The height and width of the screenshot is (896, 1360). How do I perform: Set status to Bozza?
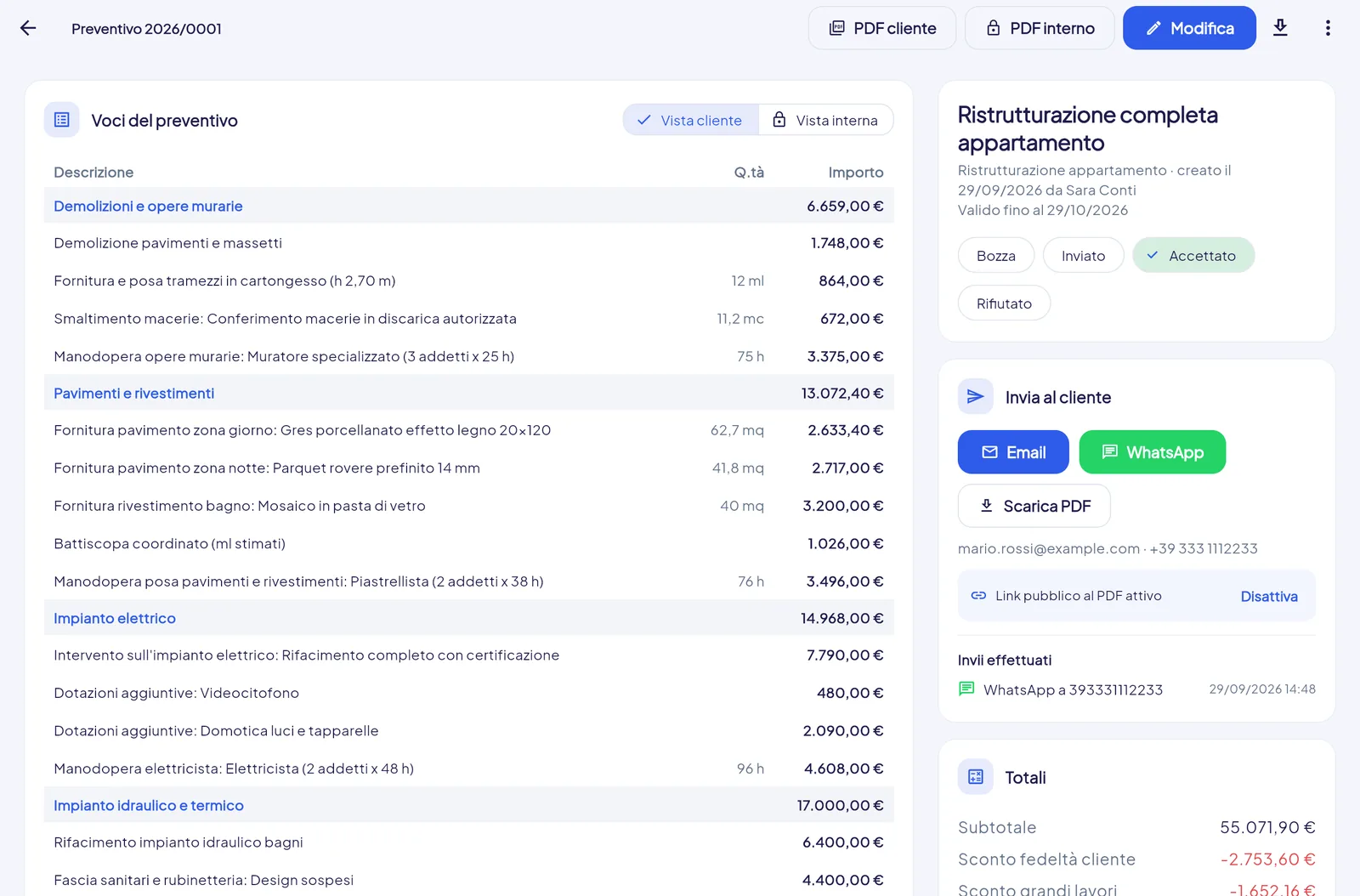point(996,255)
